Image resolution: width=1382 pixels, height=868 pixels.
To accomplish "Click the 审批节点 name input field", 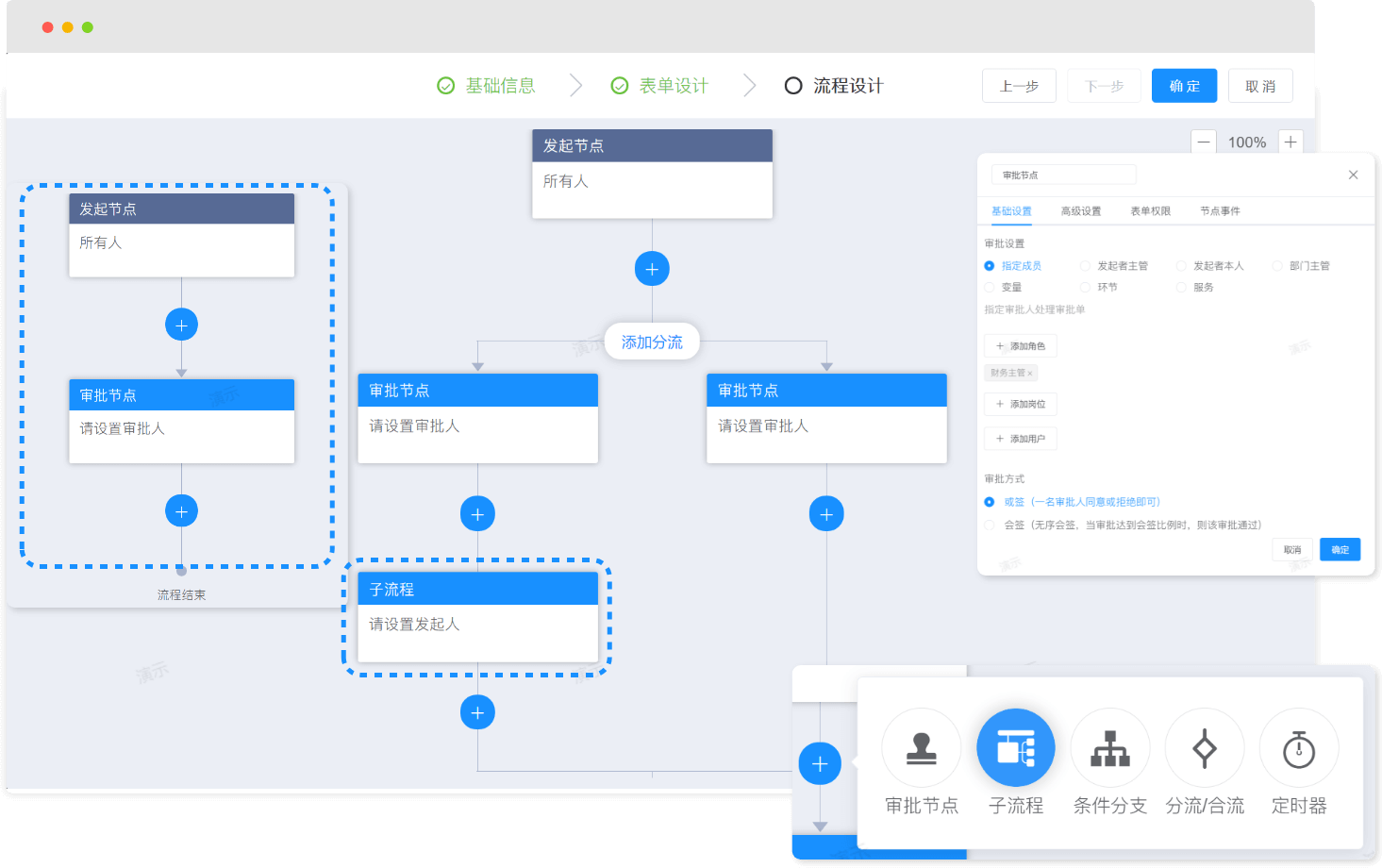I will coord(1063,175).
